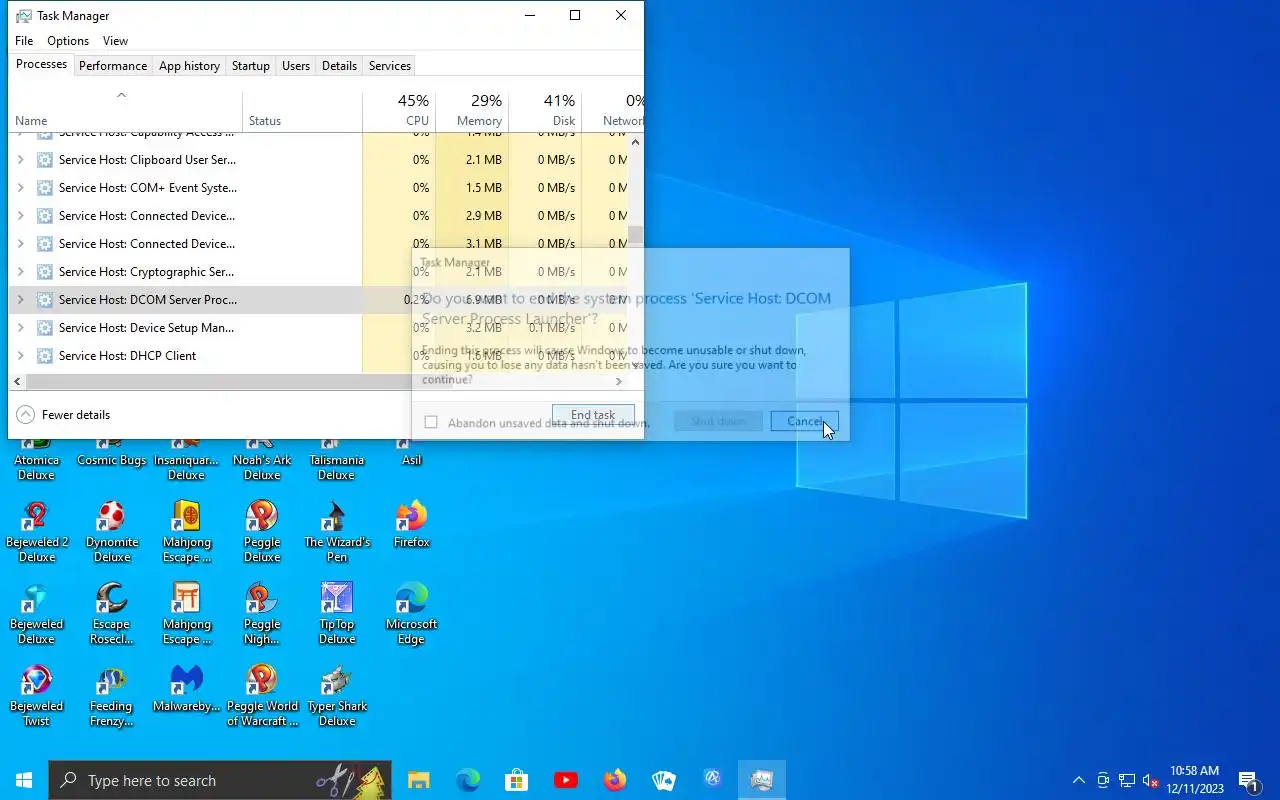Select the Microsoft Edge desktop shortcut
This screenshot has width=1280, height=800.
coord(411,614)
